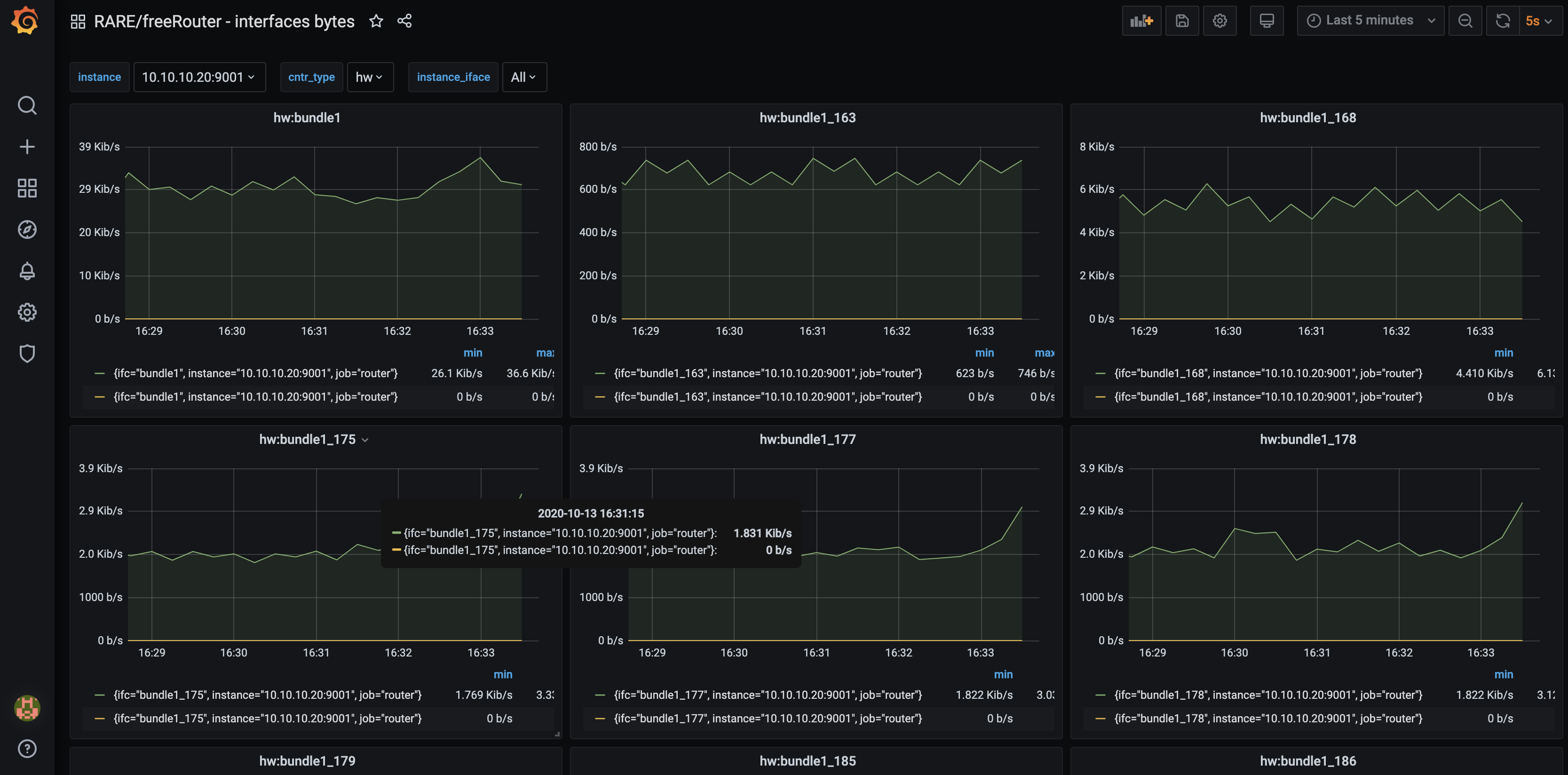Screen dimensions: 1568x775
Task: Click the hw:bundle1_168 panel title
Action: pos(1307,118)
